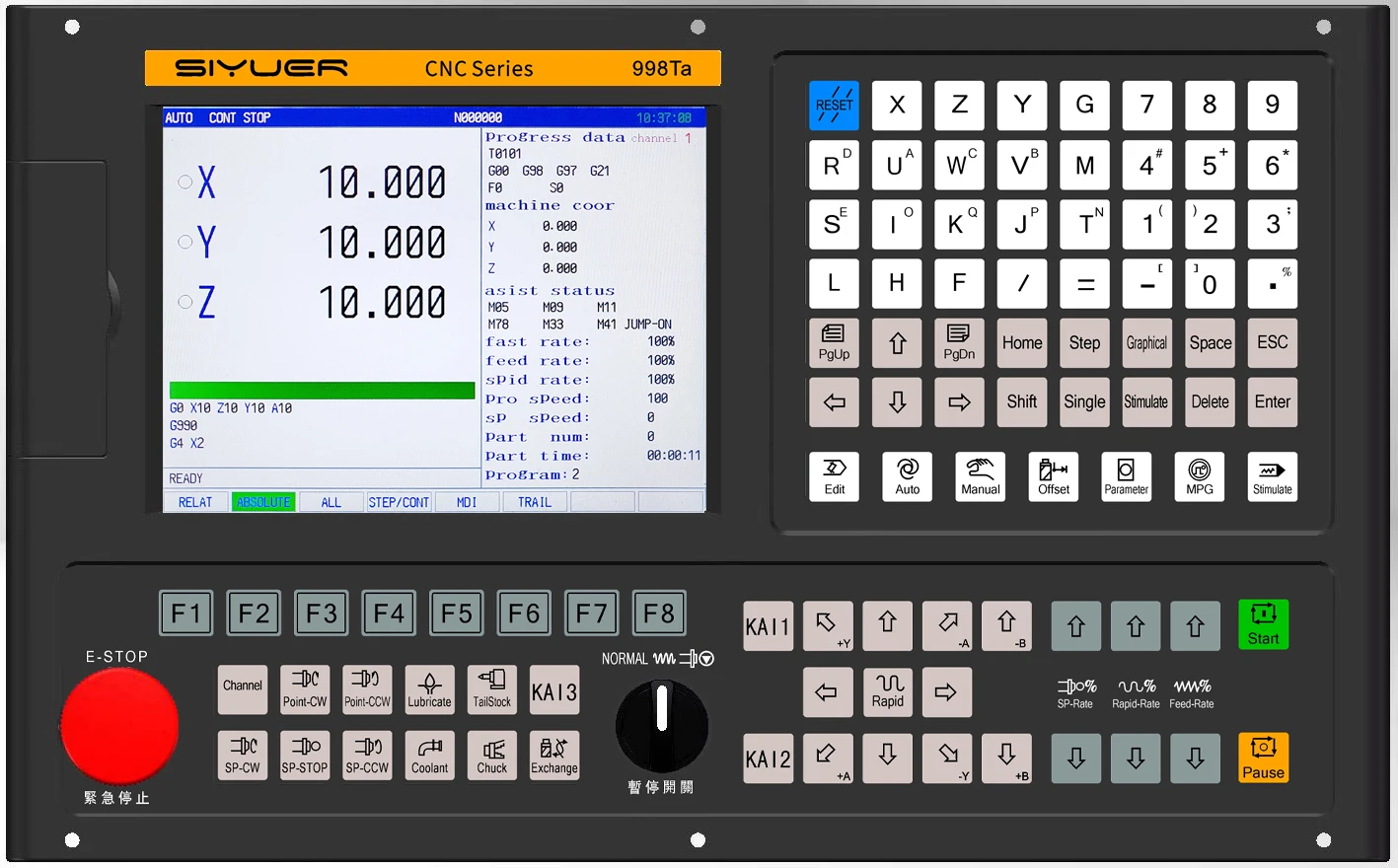Click the KAI3 key
Image resolution: width=1398 pixels, height=868 pixels.
(554, 689)
